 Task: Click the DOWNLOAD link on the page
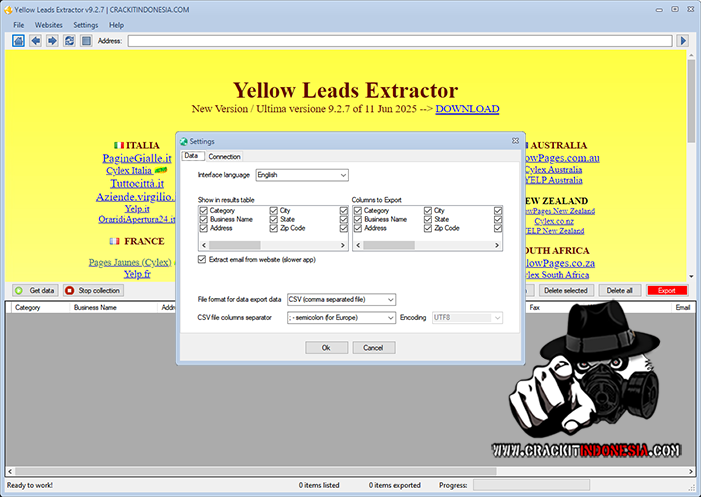(467, 108)
